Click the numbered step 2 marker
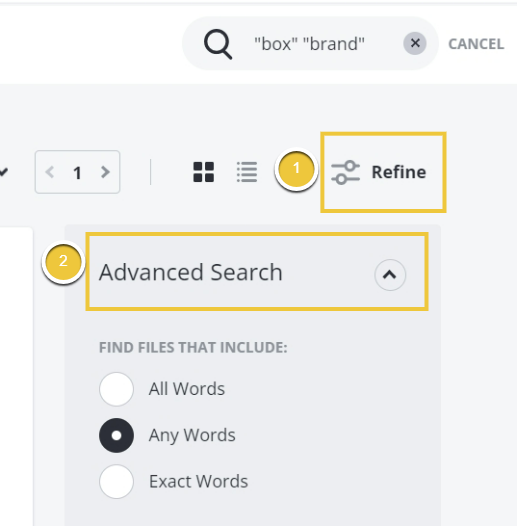The image size is (517, 526). coord(63,261)
